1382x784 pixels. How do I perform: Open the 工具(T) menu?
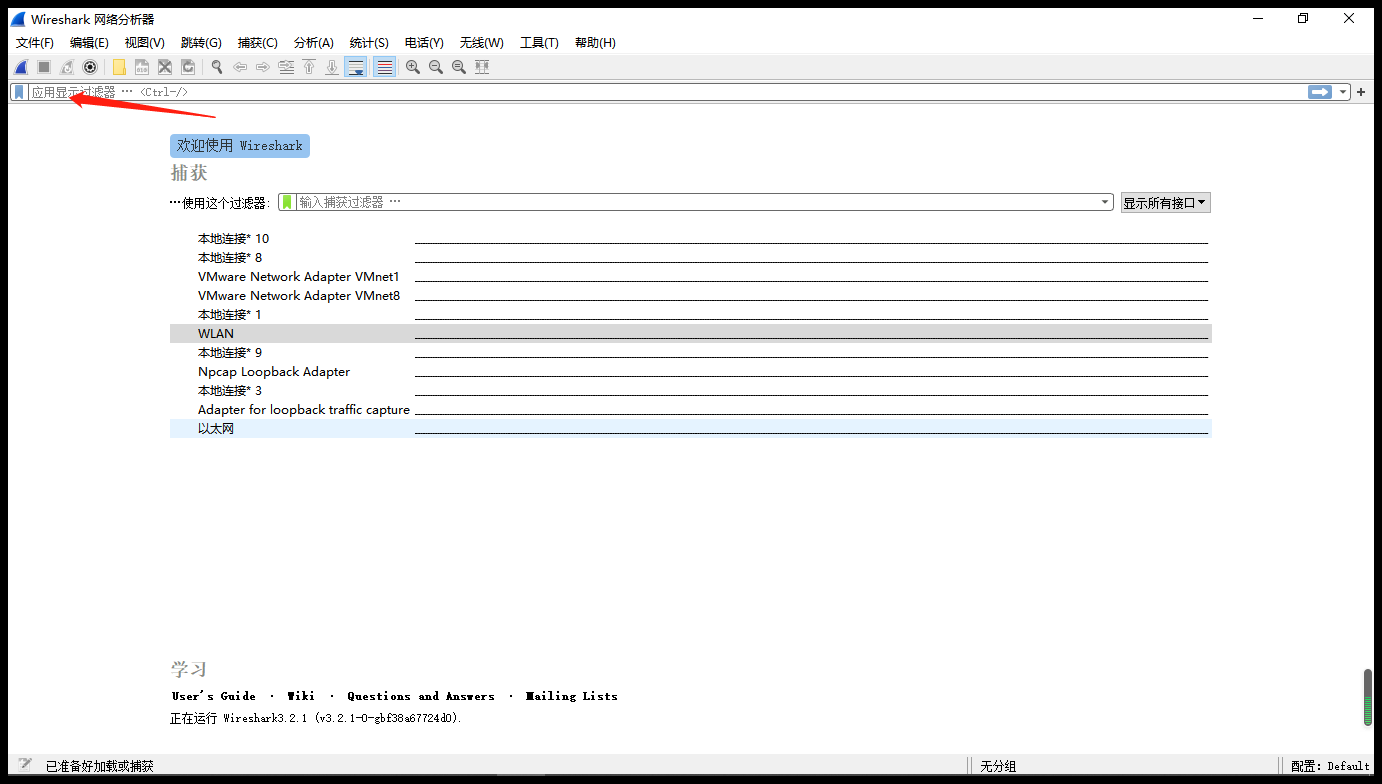[x=539, y=43]
